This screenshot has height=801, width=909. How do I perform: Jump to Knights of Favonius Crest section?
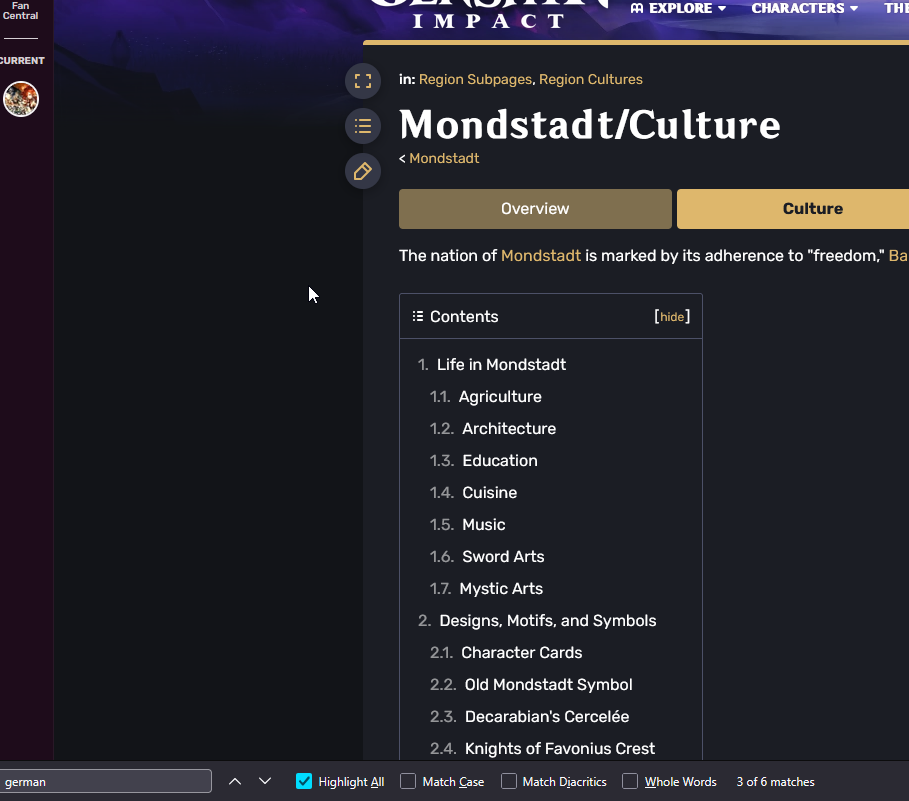(x=559, y=748)
